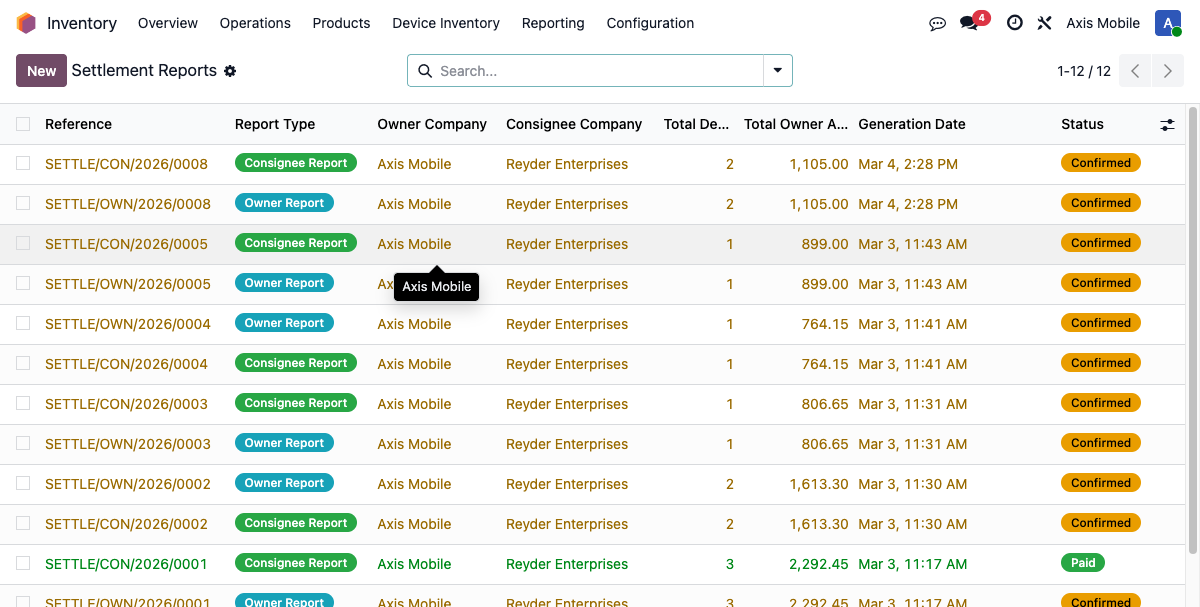Open the Device Inventory menu

point(445,23)
